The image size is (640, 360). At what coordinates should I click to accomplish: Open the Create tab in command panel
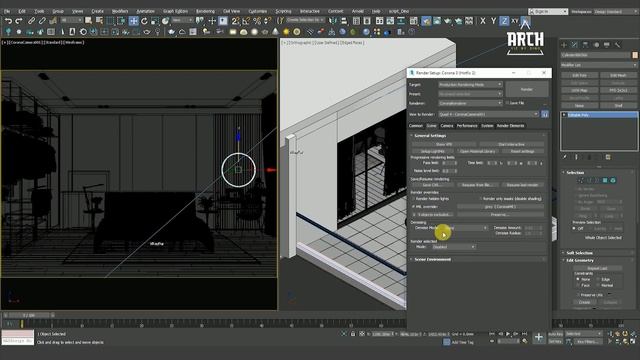click(x=564, y=44)
